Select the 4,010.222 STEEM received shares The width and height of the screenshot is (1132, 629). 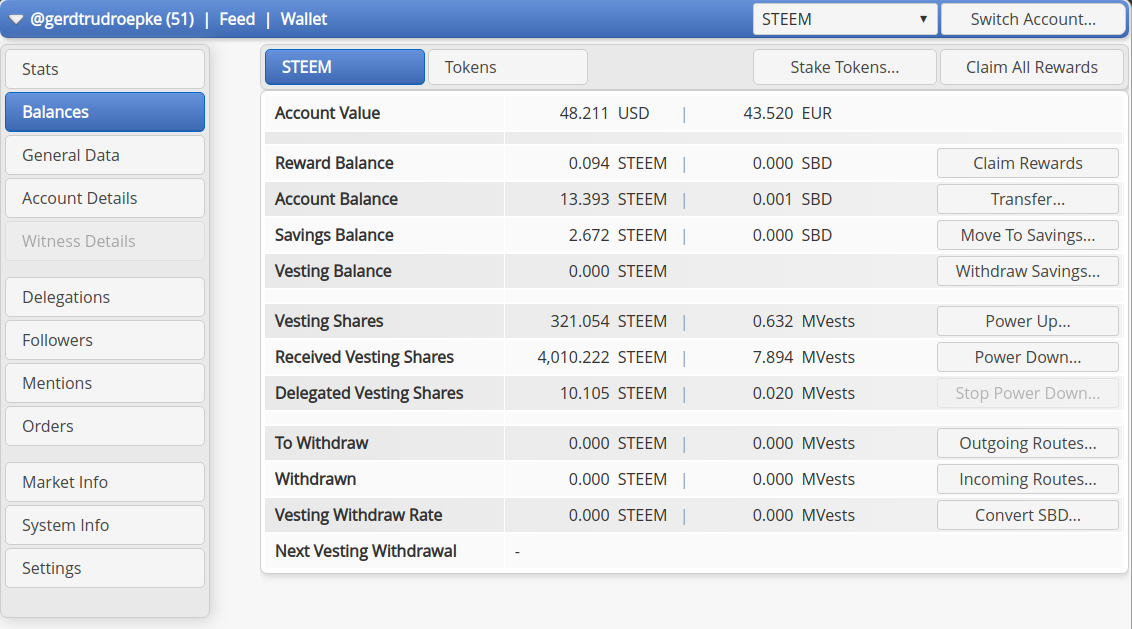tap(602, 357)
